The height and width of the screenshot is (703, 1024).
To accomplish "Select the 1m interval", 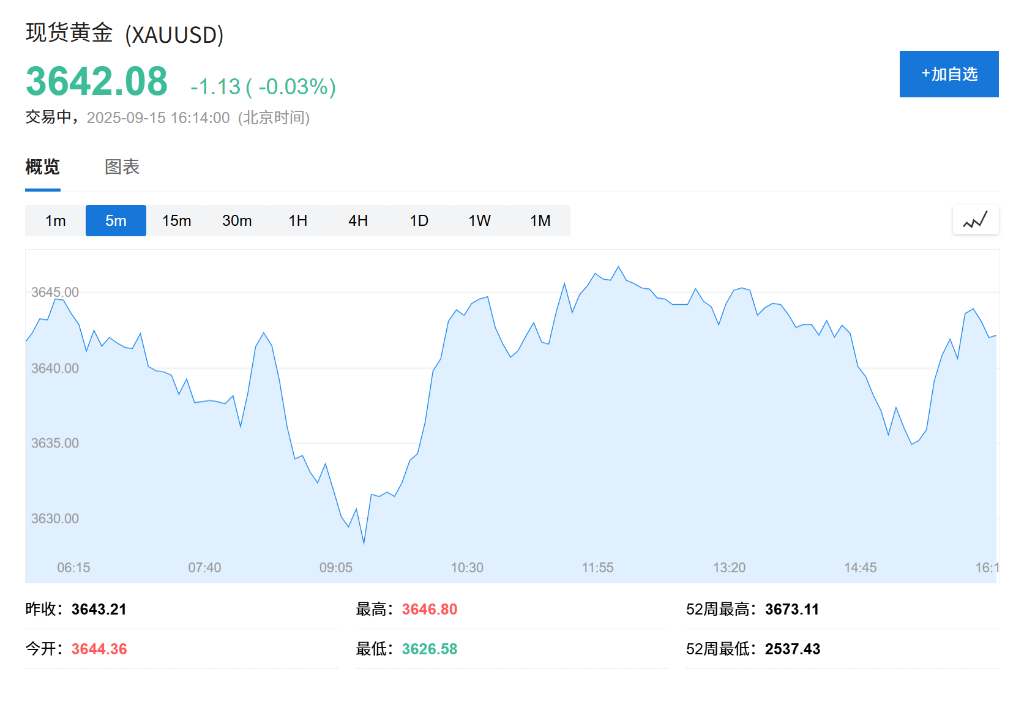I will pyautogui.click(x=56, y=221).
